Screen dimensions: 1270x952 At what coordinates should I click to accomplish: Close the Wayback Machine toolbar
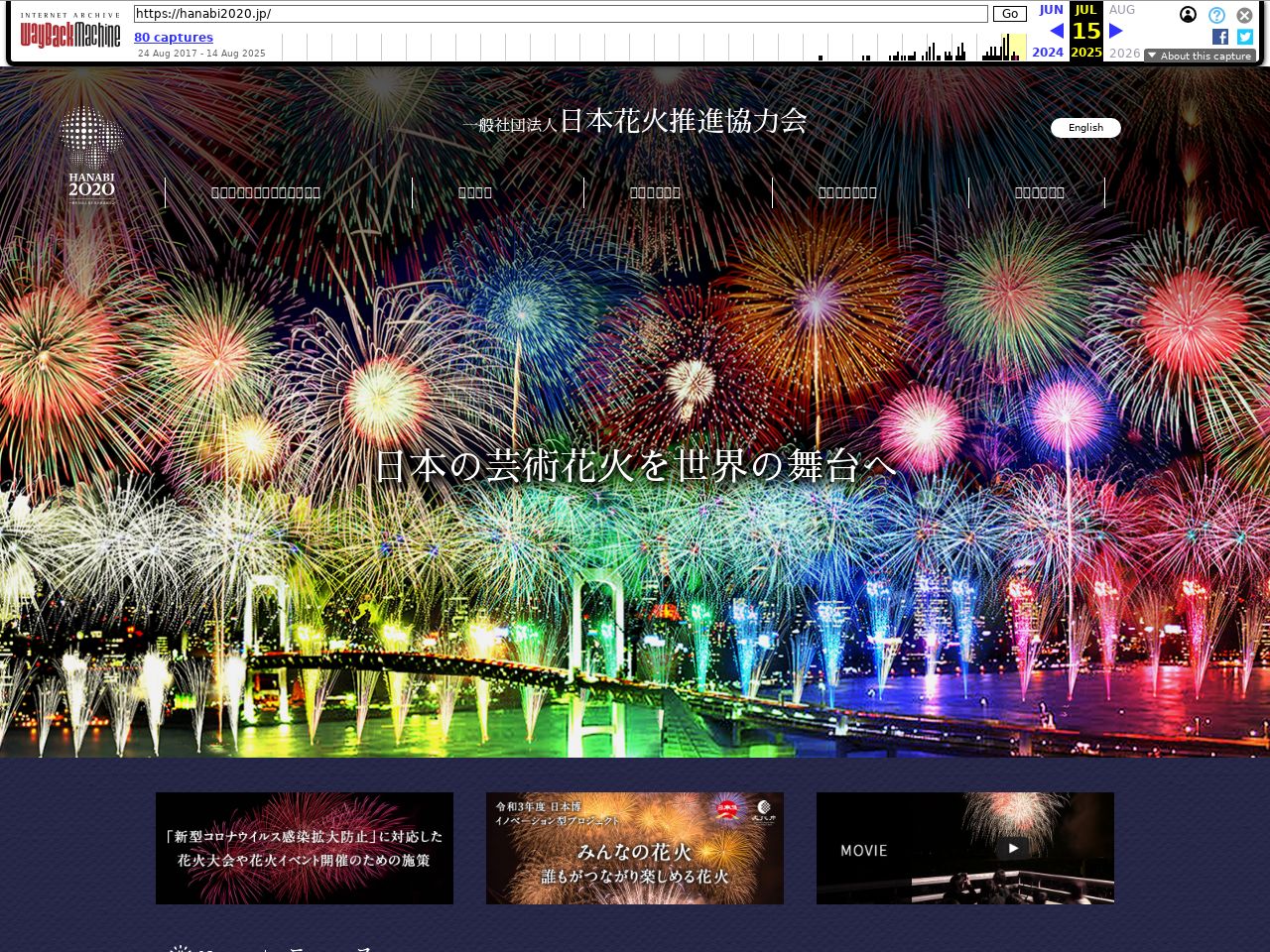coord(1244,15)
